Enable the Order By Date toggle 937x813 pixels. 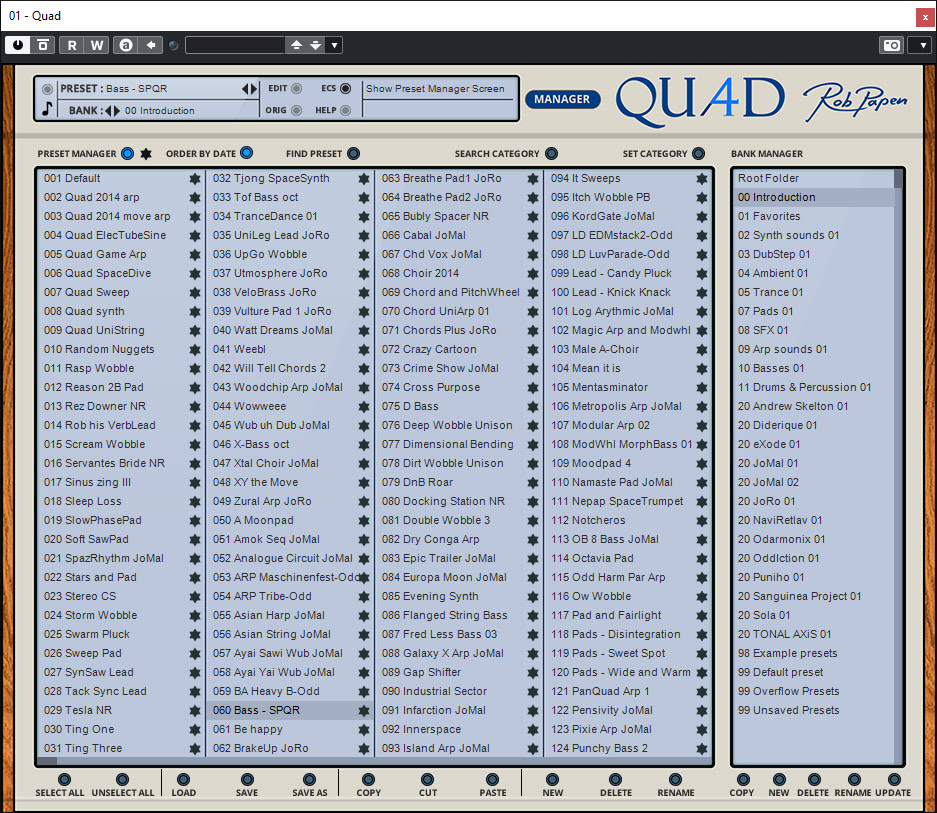(246, 154)
